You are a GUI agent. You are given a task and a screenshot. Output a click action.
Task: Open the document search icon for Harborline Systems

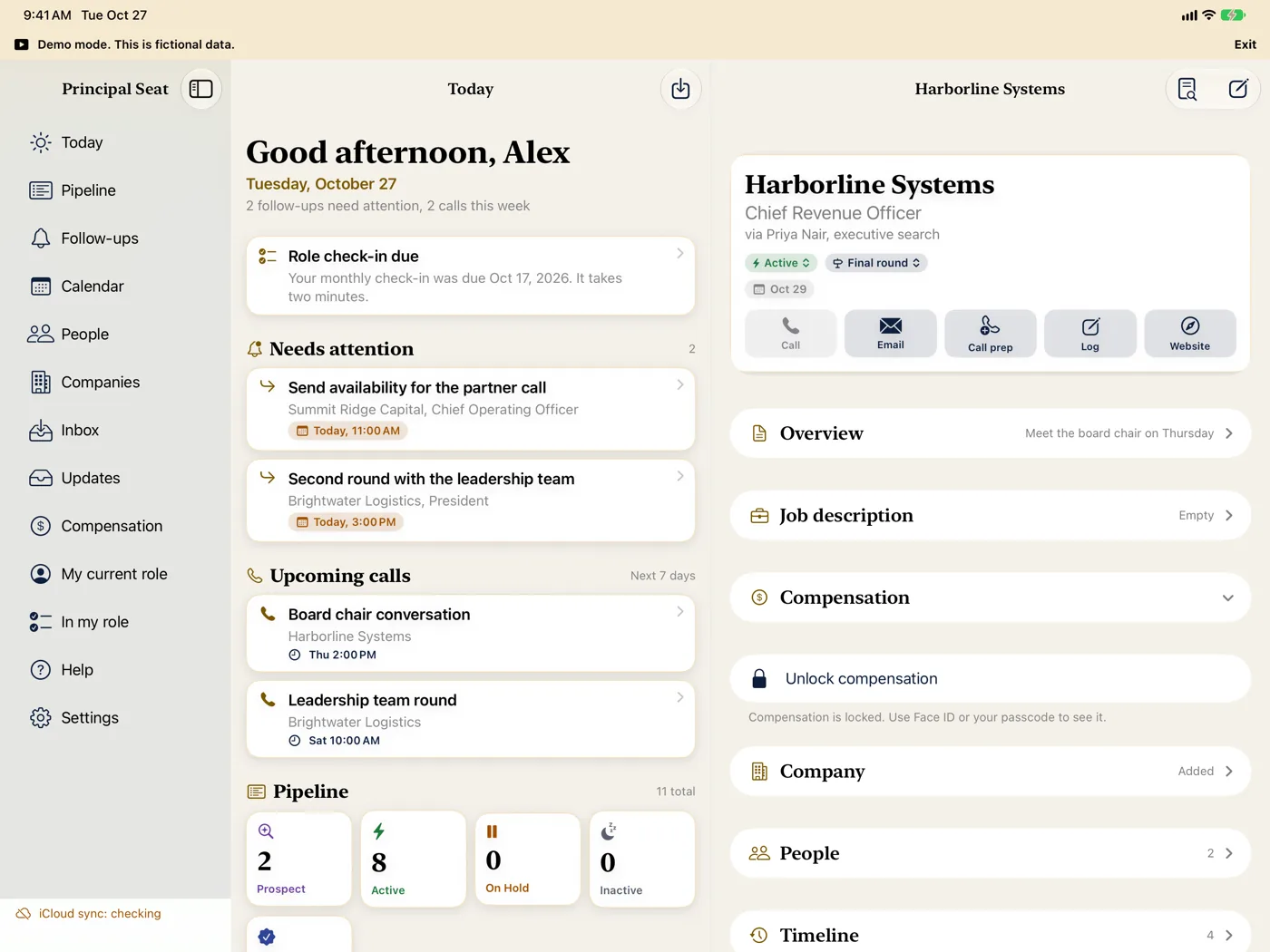[1187, 89]
